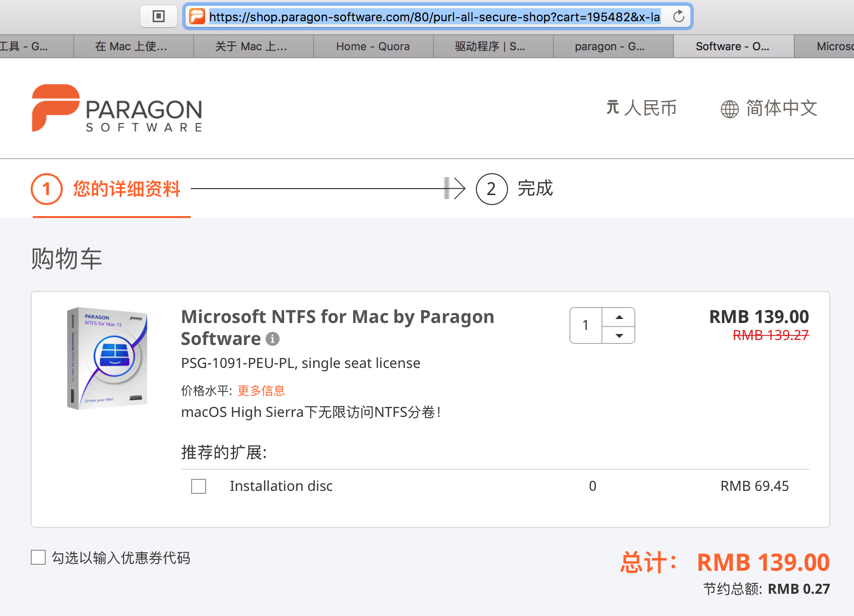Image resolution: width=854 pixels, height=616 pixels.
Task: Click the reload page icon in address bar
Action: [x=679, y=16]
